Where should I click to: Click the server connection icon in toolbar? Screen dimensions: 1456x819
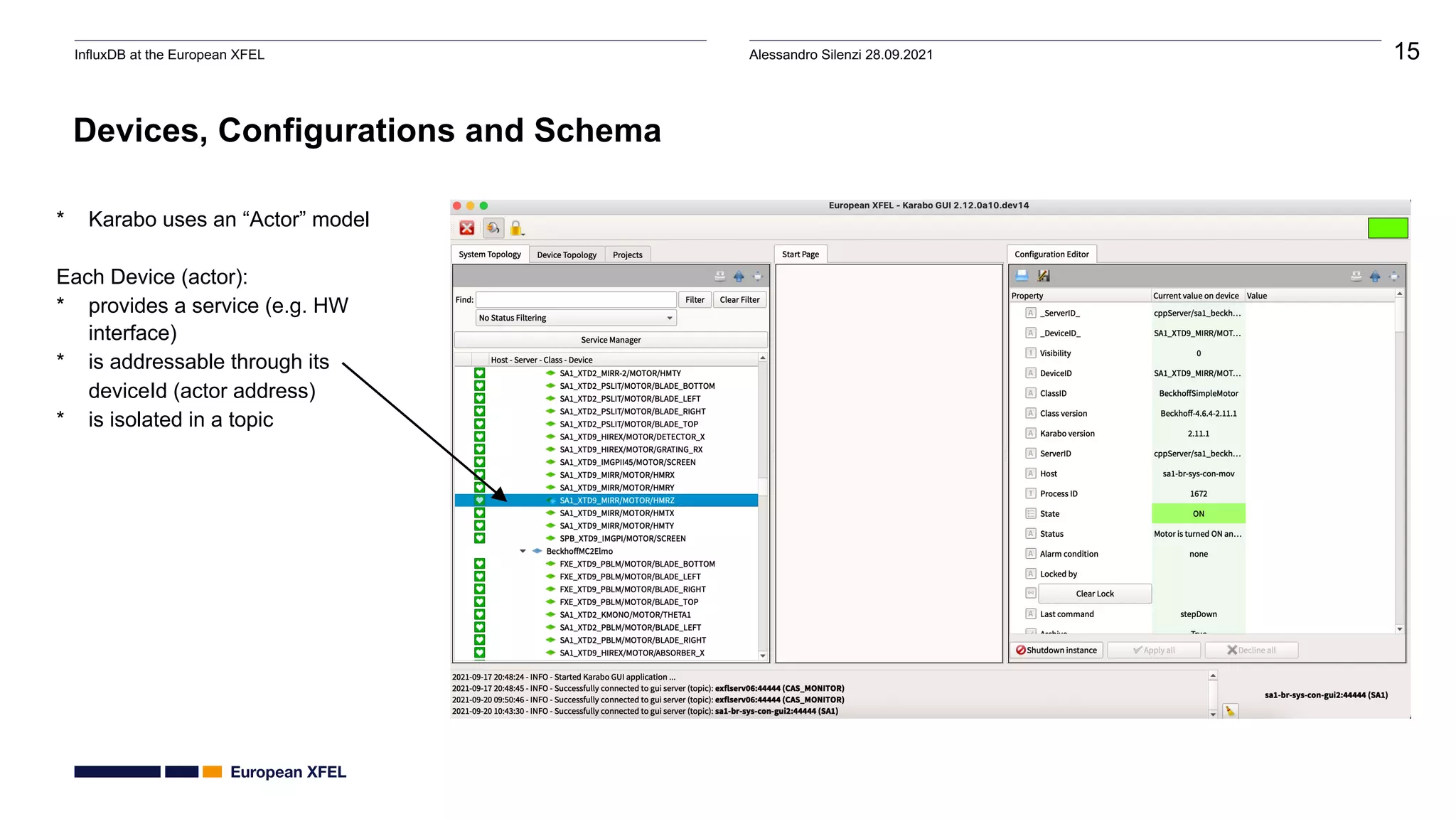pos(493,228)
